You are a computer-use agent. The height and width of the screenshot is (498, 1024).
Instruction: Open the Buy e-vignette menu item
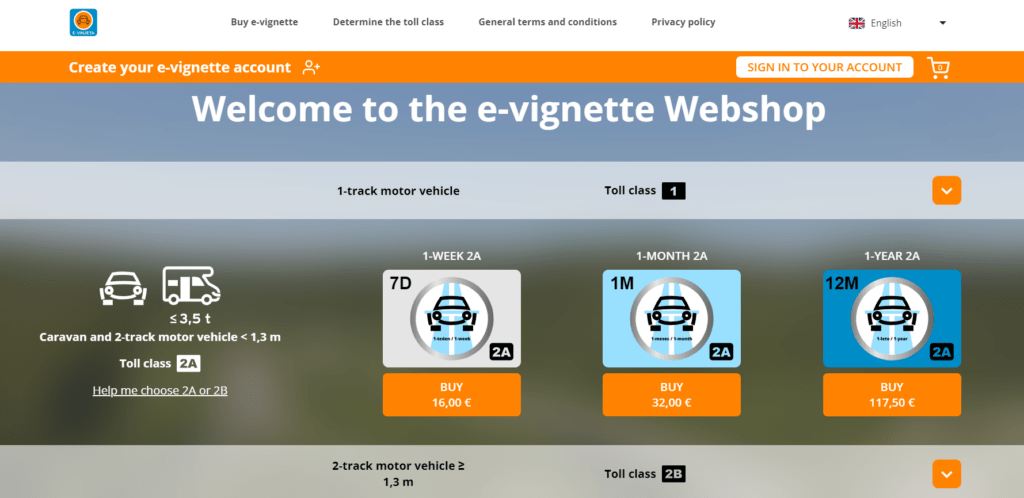[264, 22]
